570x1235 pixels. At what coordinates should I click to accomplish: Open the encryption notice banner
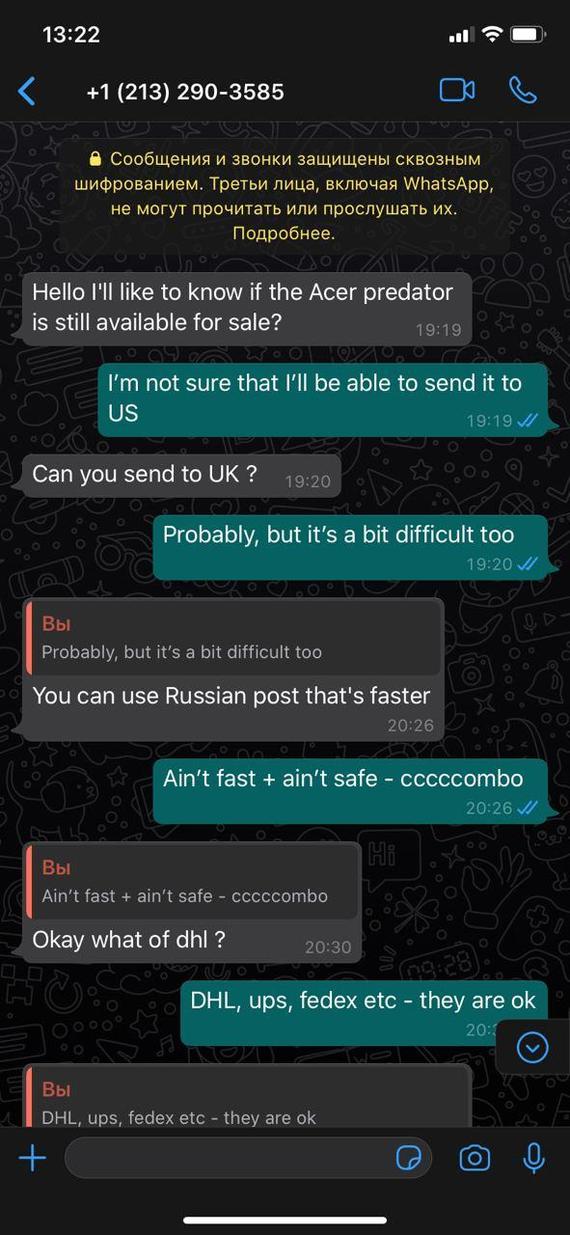coord(284,196)
